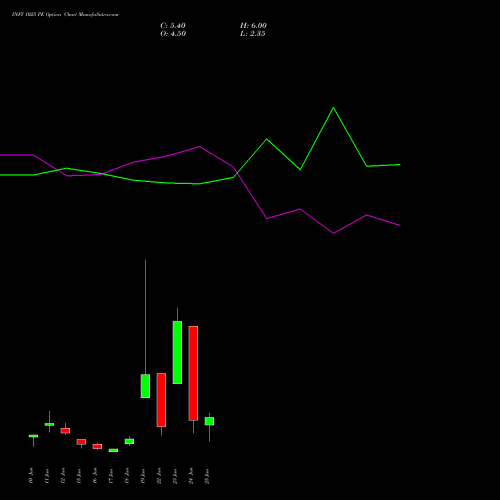Click the chart title text at top left
Screen dimensions: 500x500
click(65, 15)
